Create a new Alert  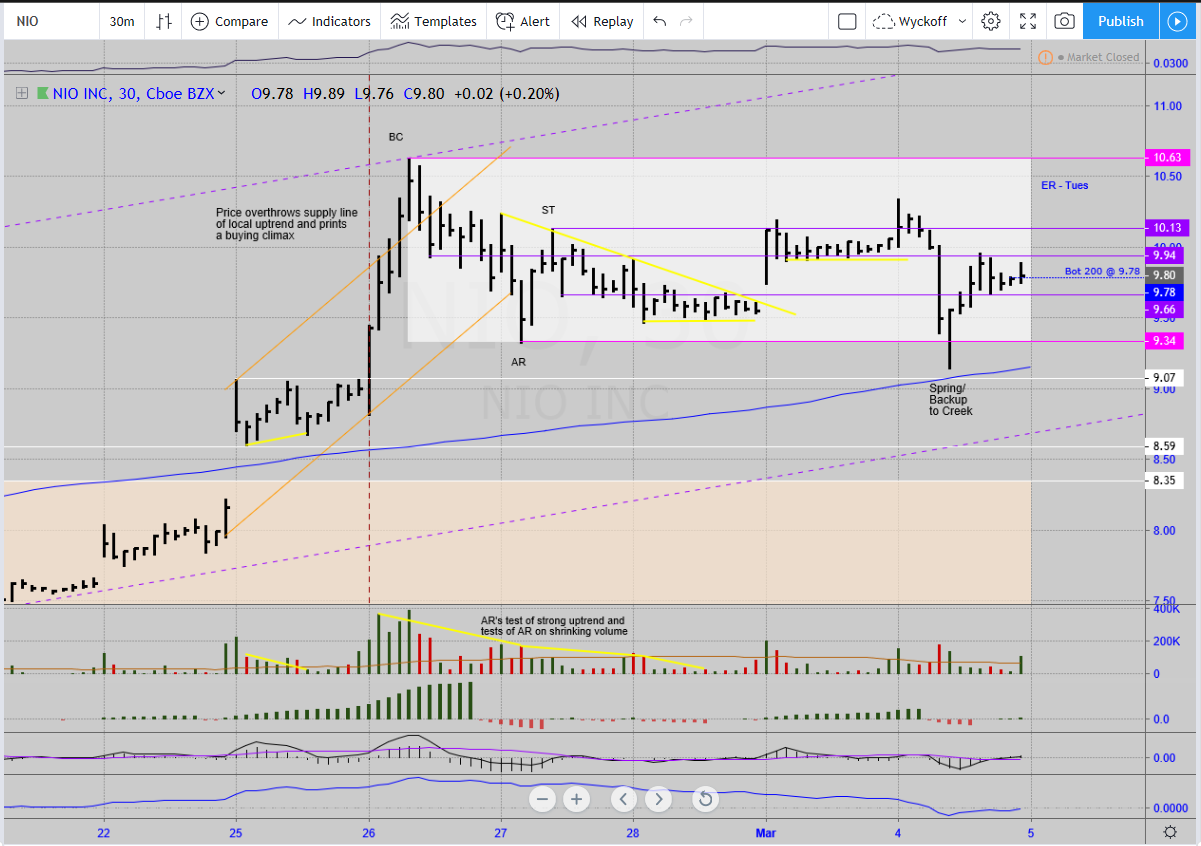point(523,21)
